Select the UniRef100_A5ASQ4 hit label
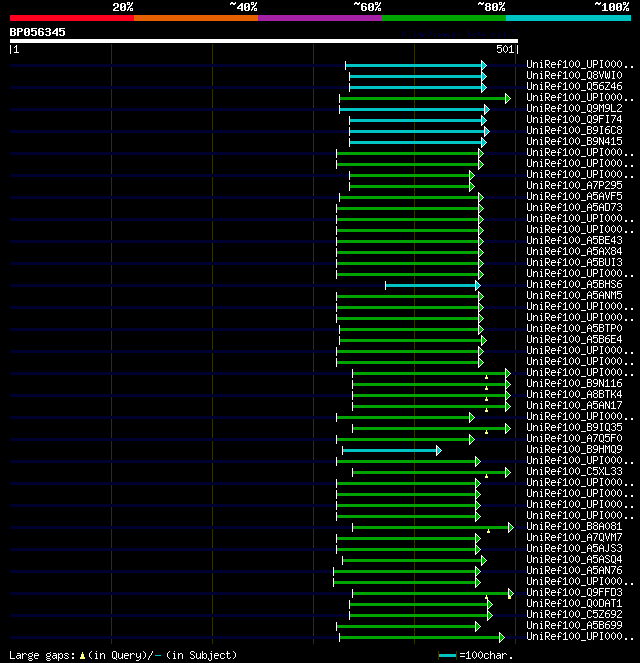This screenshot has width=640, height=663. point(574,559)
